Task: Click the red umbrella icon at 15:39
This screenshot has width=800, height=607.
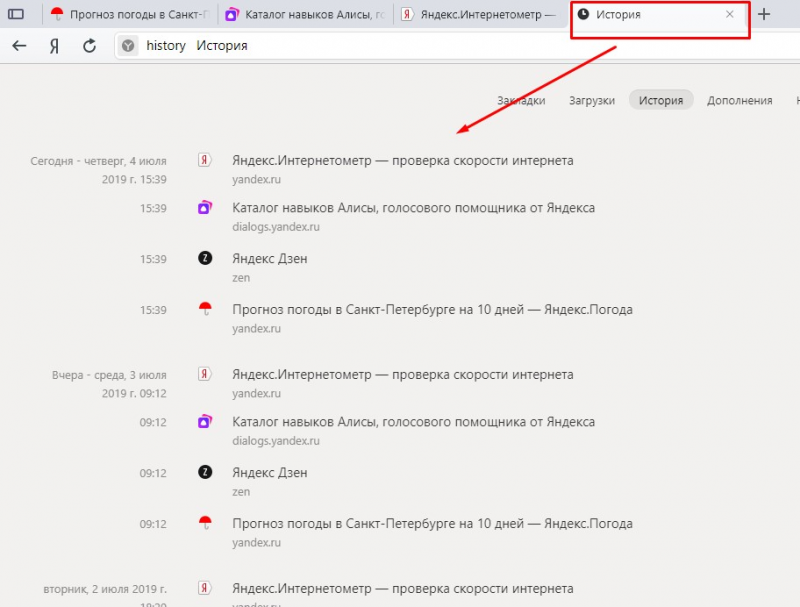Action: [x=205, y=309]
